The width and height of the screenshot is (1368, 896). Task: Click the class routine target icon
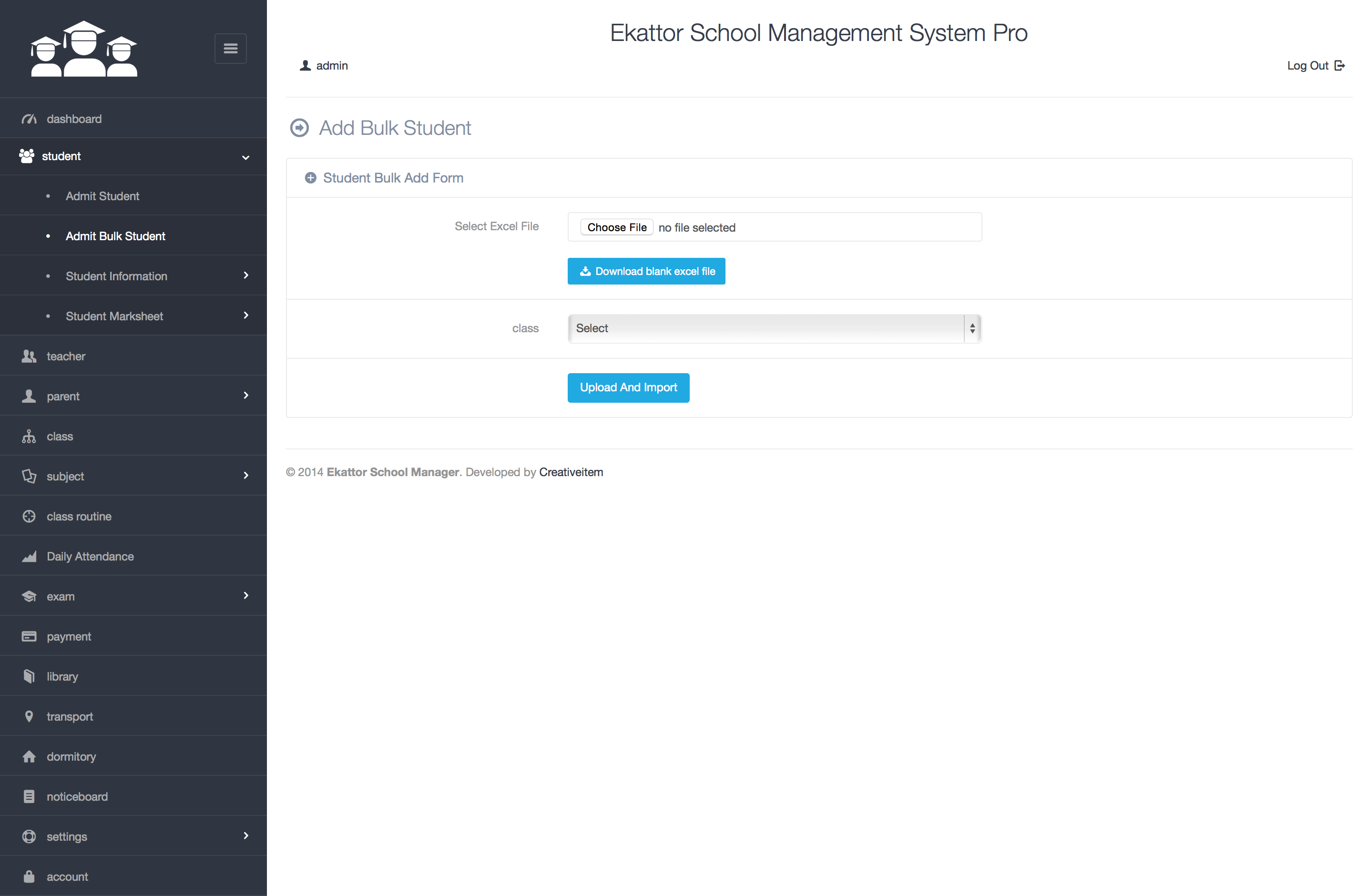pyautogui.click(x=29, y=516)
